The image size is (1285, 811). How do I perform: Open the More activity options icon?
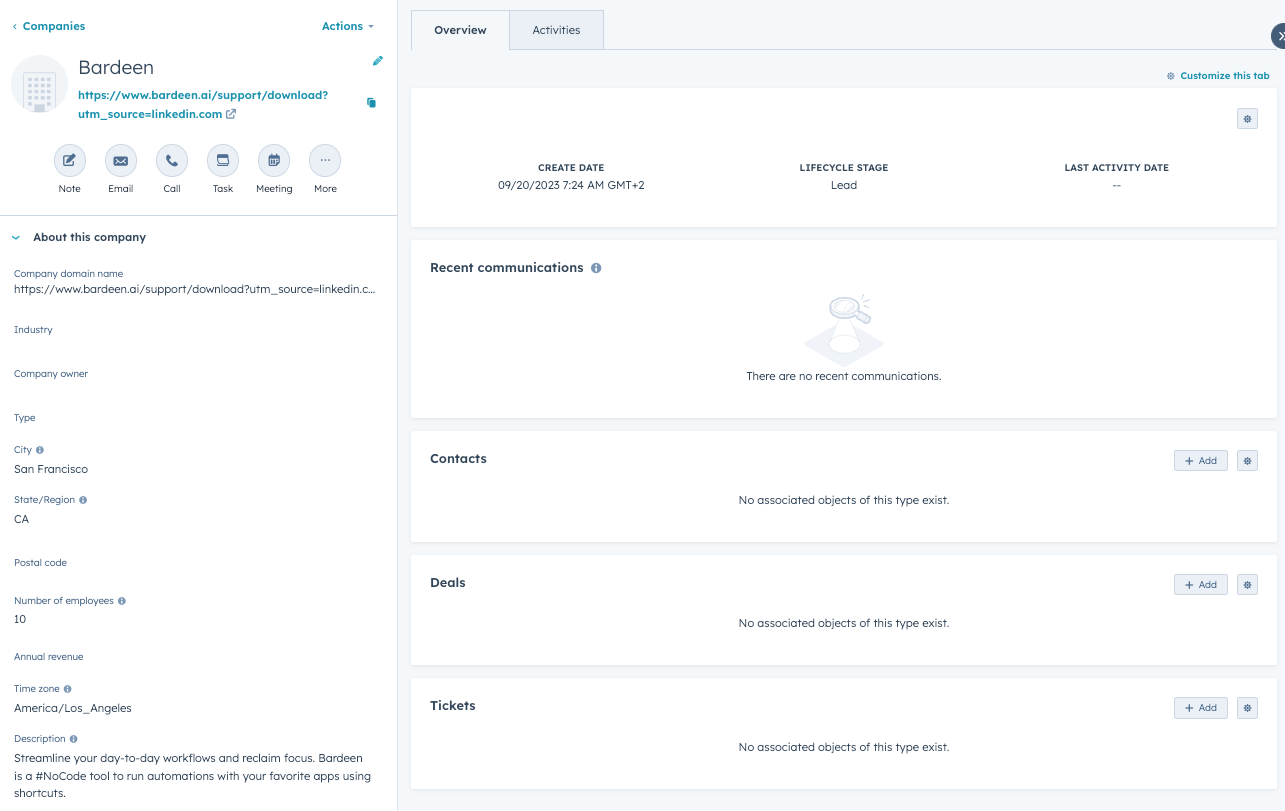[324, 160]
